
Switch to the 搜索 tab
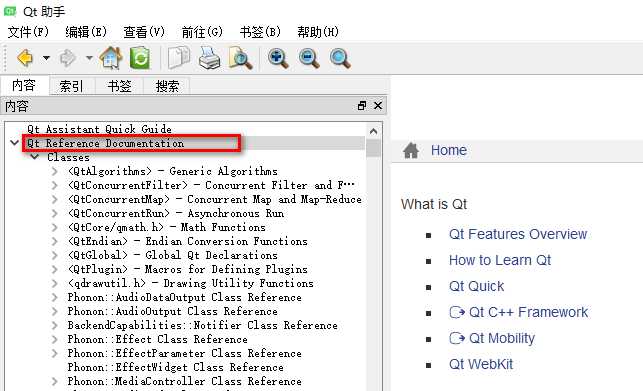[x=167, y=86]
